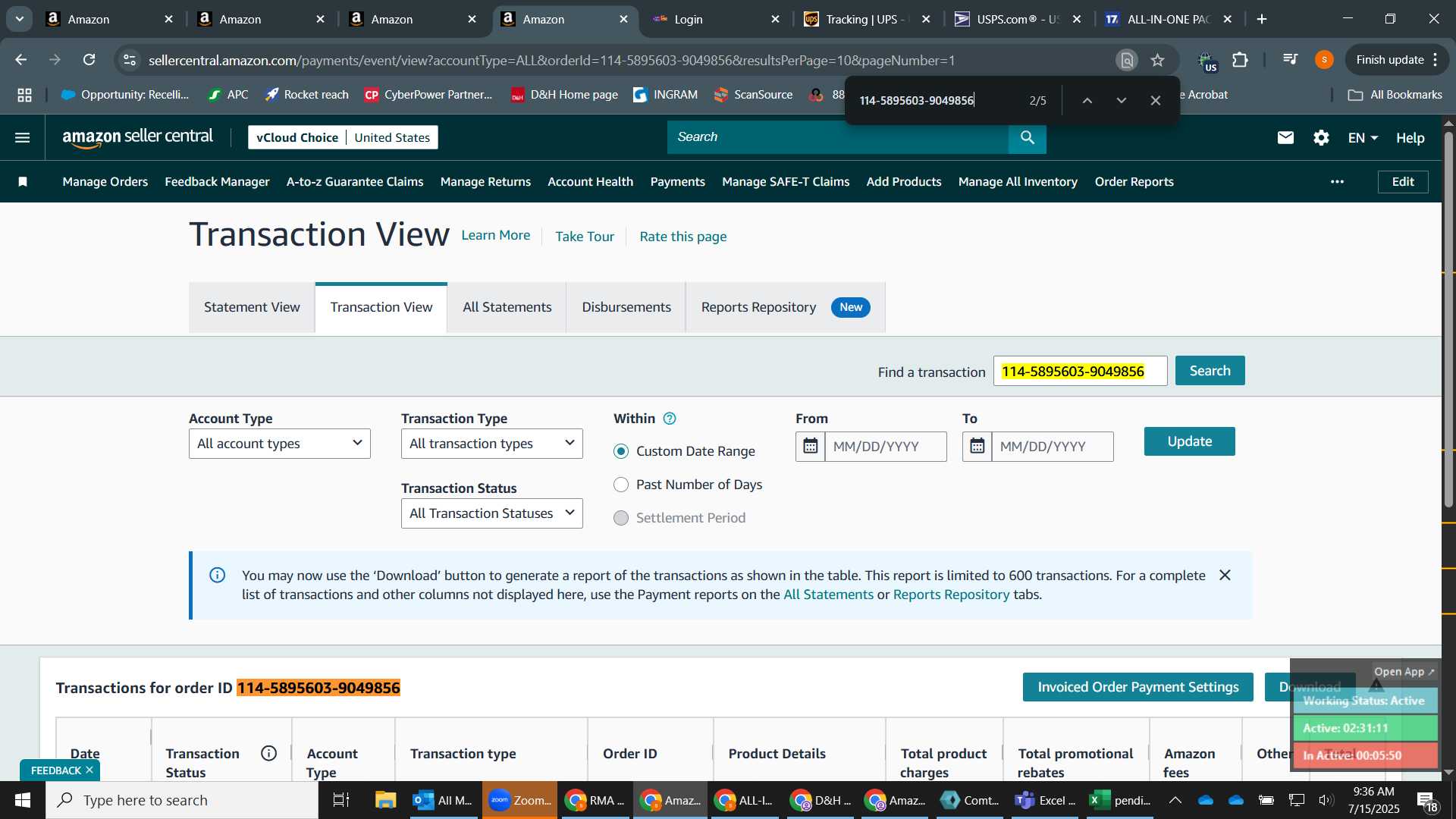Click the browser back arrow
Screen dimensions: 1456x819
click(20, 60)
